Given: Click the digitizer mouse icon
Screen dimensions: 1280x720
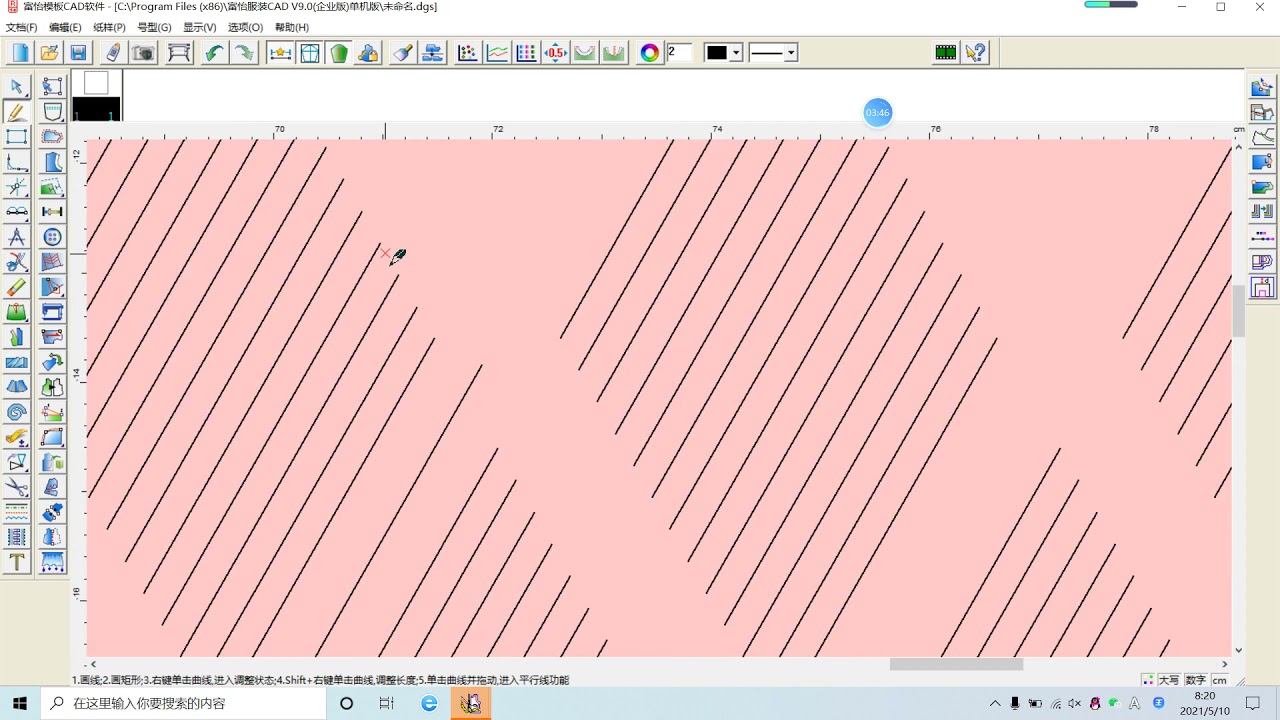Looking at the screenshot, I should (113, 53).
